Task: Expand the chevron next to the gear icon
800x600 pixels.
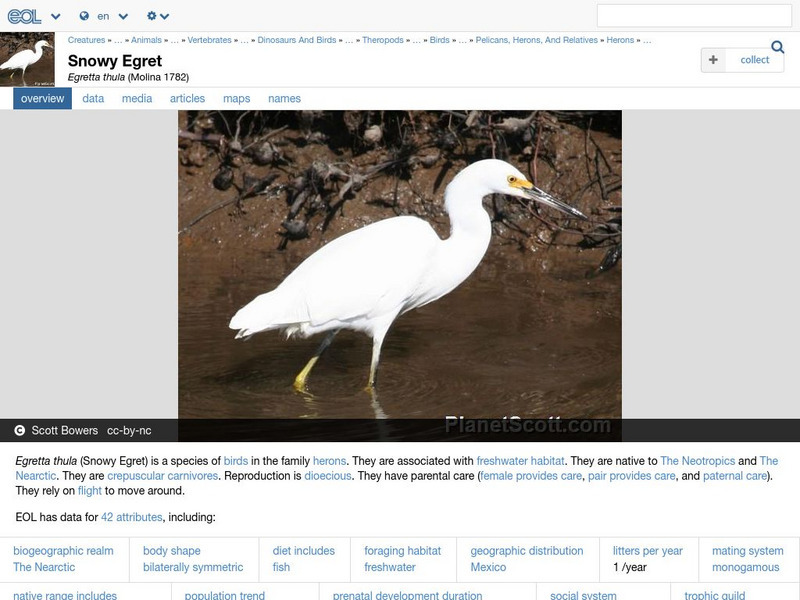Action: coord(164,16)
